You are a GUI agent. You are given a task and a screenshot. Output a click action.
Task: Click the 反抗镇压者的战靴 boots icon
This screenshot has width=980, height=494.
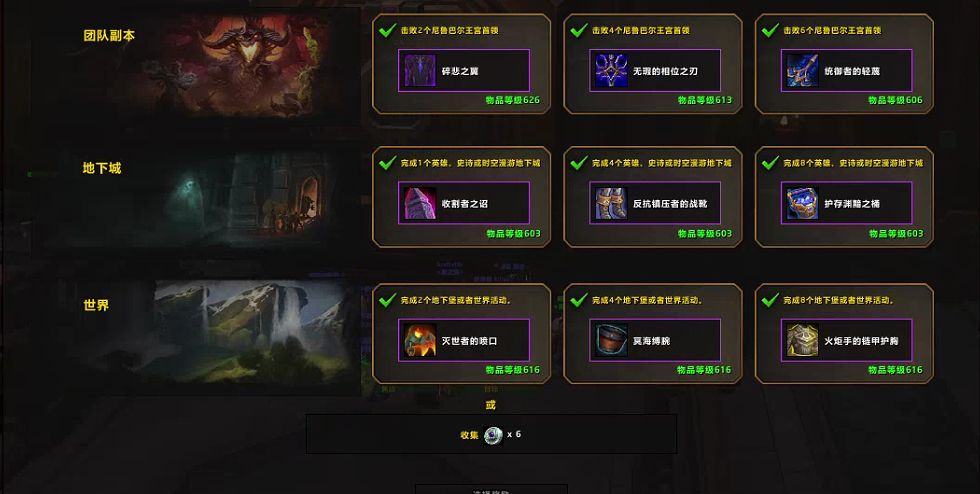click(x=611, y=203)
